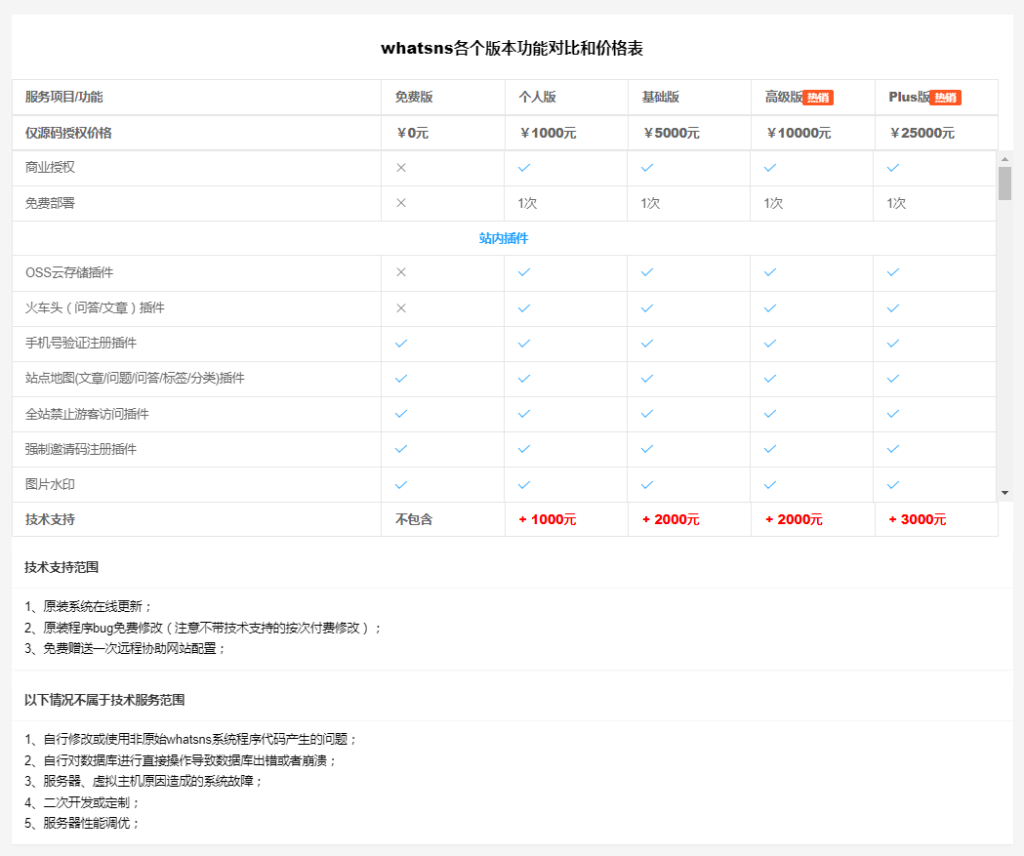Click the 高级版 column header text
The height and width of the screenshot is (856, 1024).
tap(784, 97)
